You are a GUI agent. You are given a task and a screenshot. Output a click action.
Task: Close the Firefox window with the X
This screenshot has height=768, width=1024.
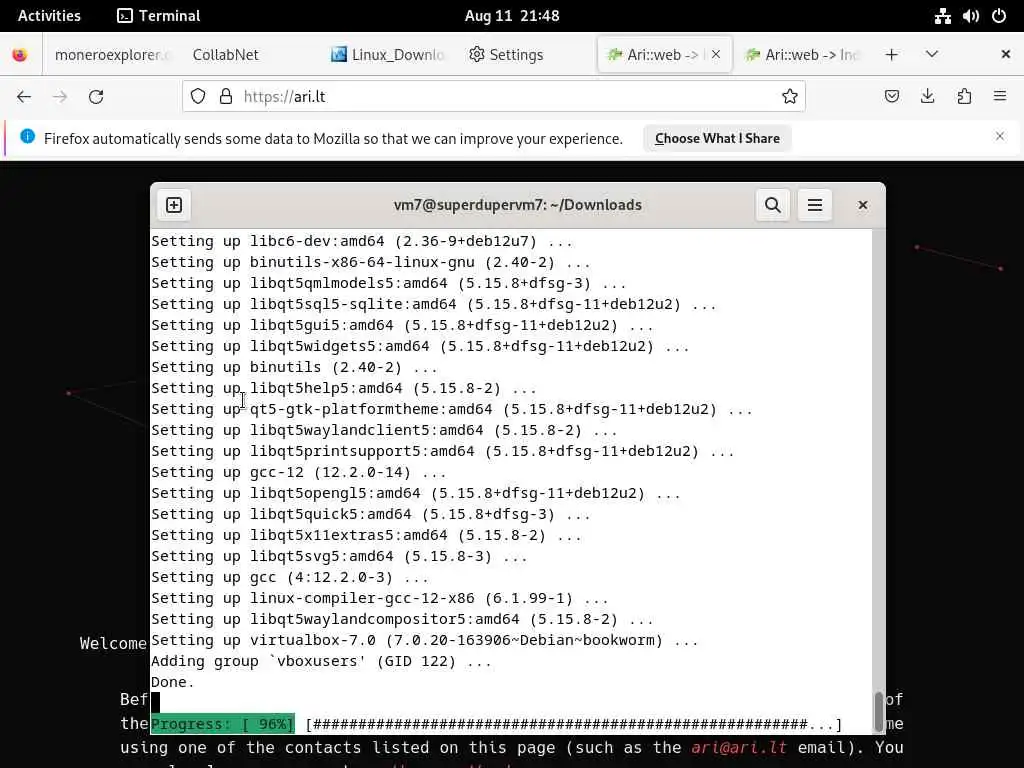[x=1006, y=54]
